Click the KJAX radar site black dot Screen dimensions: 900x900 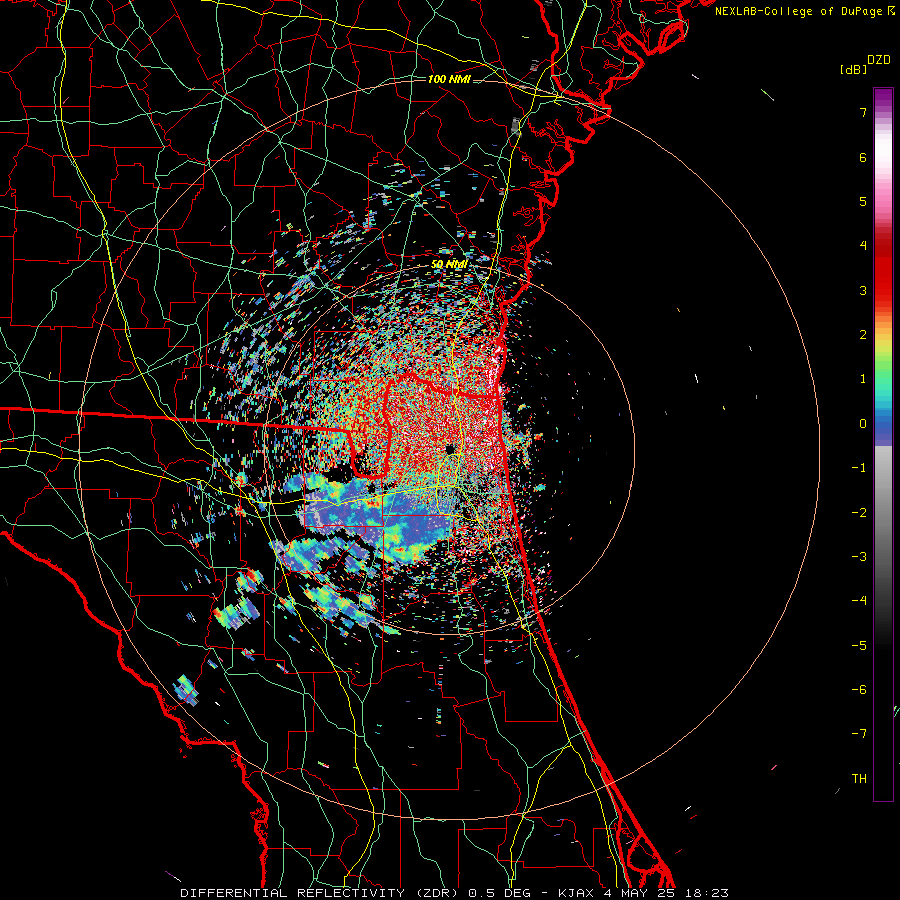point(450,448)
